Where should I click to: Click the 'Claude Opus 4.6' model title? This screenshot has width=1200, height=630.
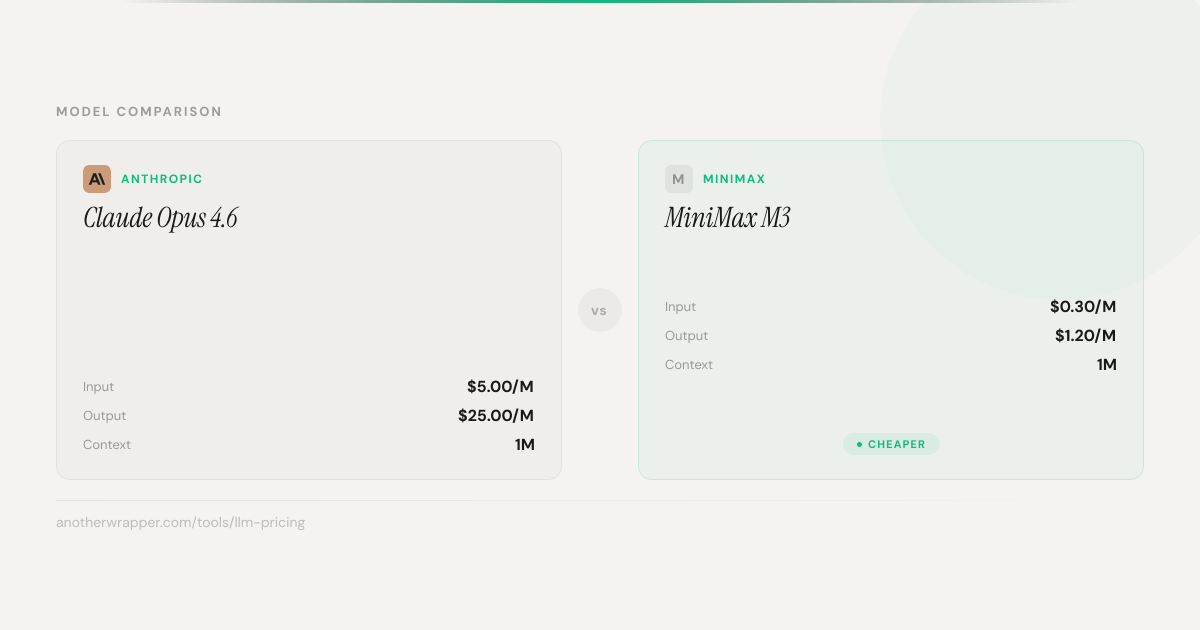tap(160, 218)
